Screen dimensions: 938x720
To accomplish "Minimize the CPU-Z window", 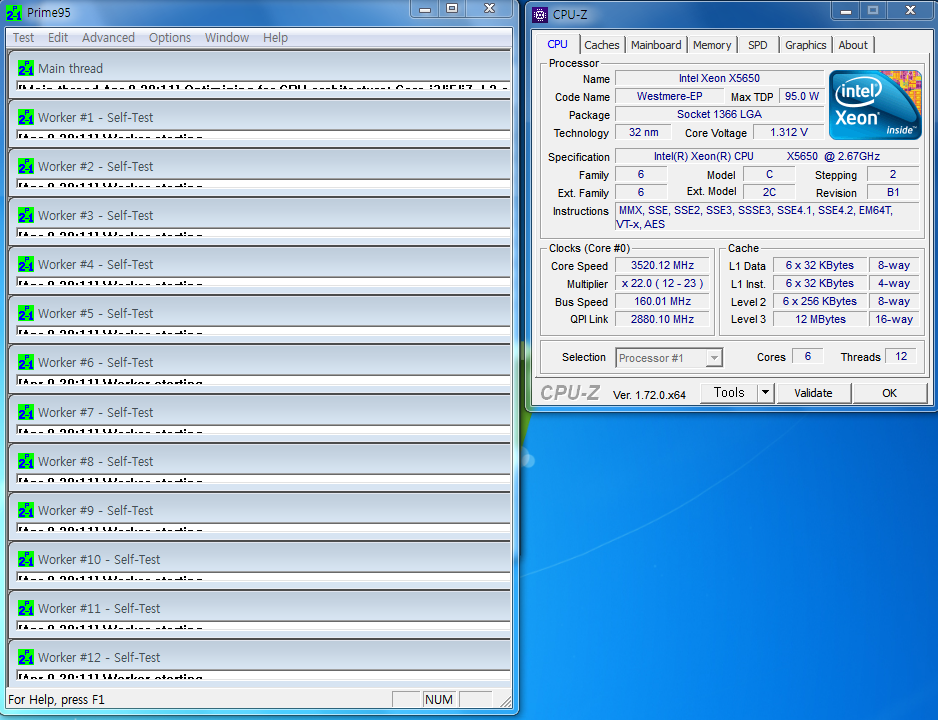I will [846, 11].
